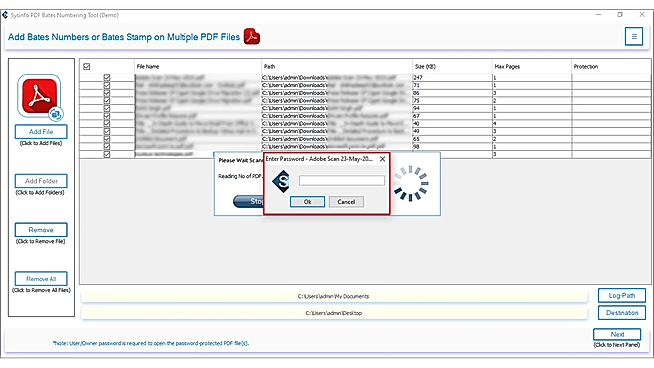654x368 pixels.
Task: Open the hamburger menu at top right
Action: pyautogui.click(x=634, y=37)
